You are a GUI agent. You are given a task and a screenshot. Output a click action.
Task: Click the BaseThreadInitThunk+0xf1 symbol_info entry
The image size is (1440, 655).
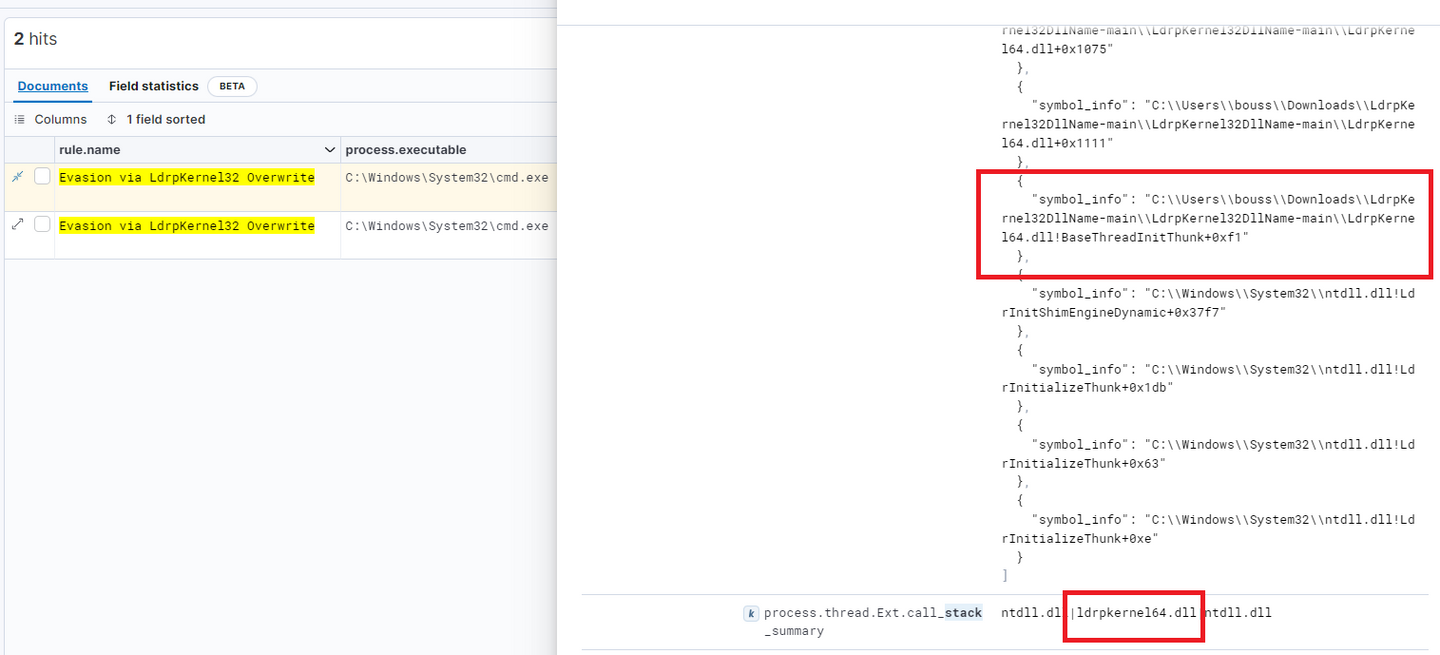click(1208, 218)
